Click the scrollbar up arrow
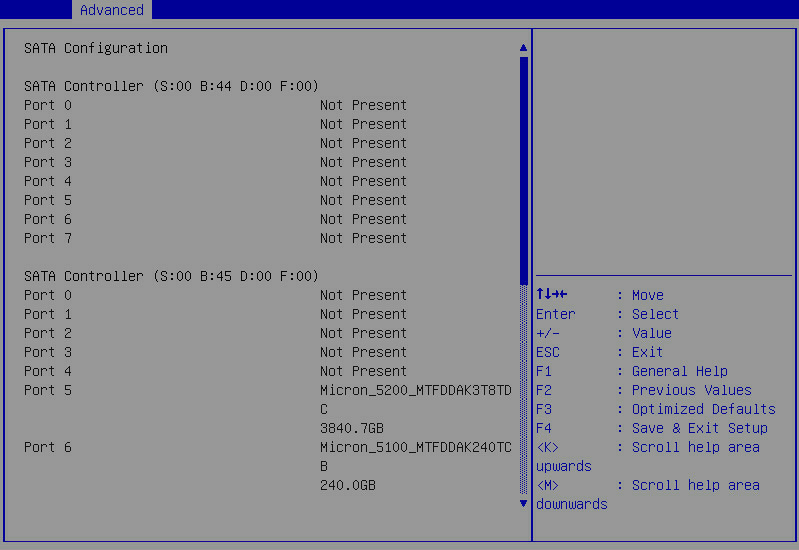The width and height of the screenshot is (799, 550). click(523, 48)
